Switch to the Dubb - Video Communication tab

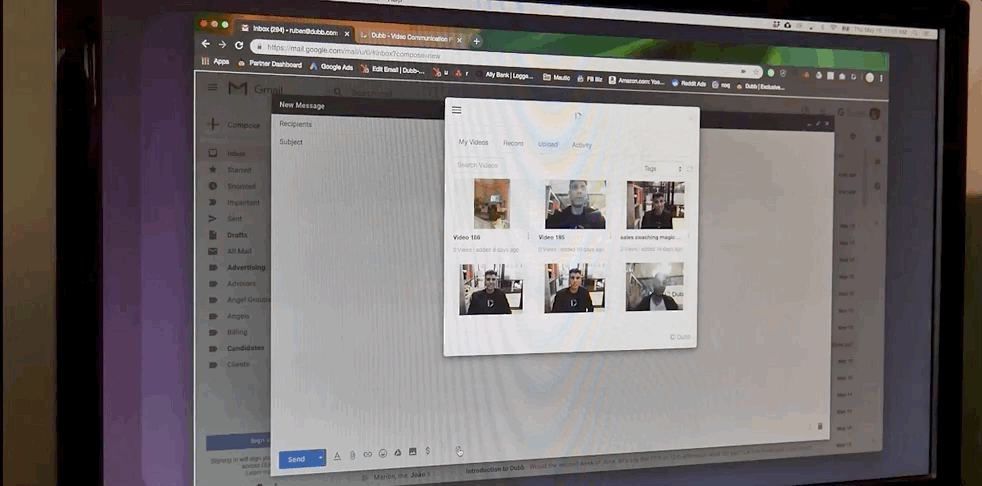[x=411, y=36]
